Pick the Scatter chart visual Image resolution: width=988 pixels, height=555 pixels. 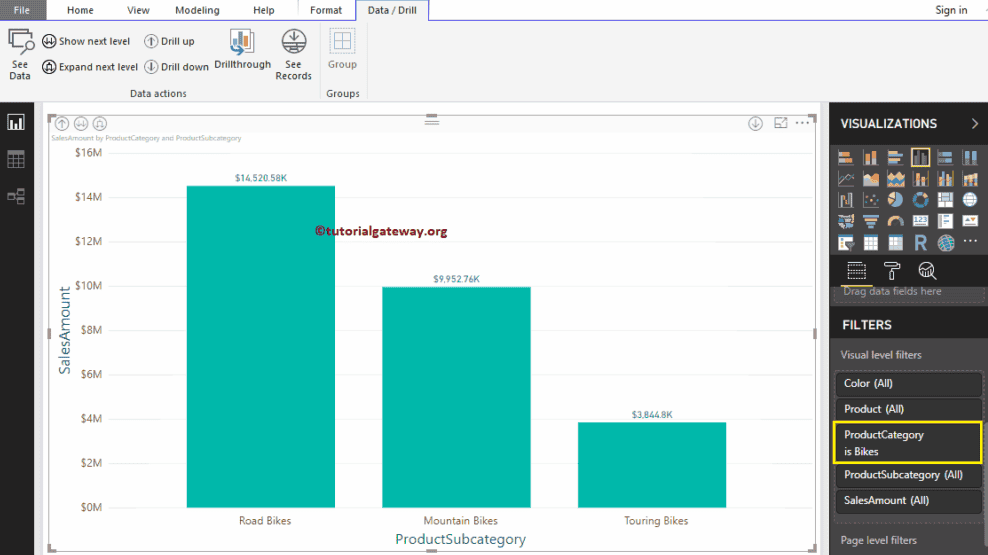[x=870, y=200]
